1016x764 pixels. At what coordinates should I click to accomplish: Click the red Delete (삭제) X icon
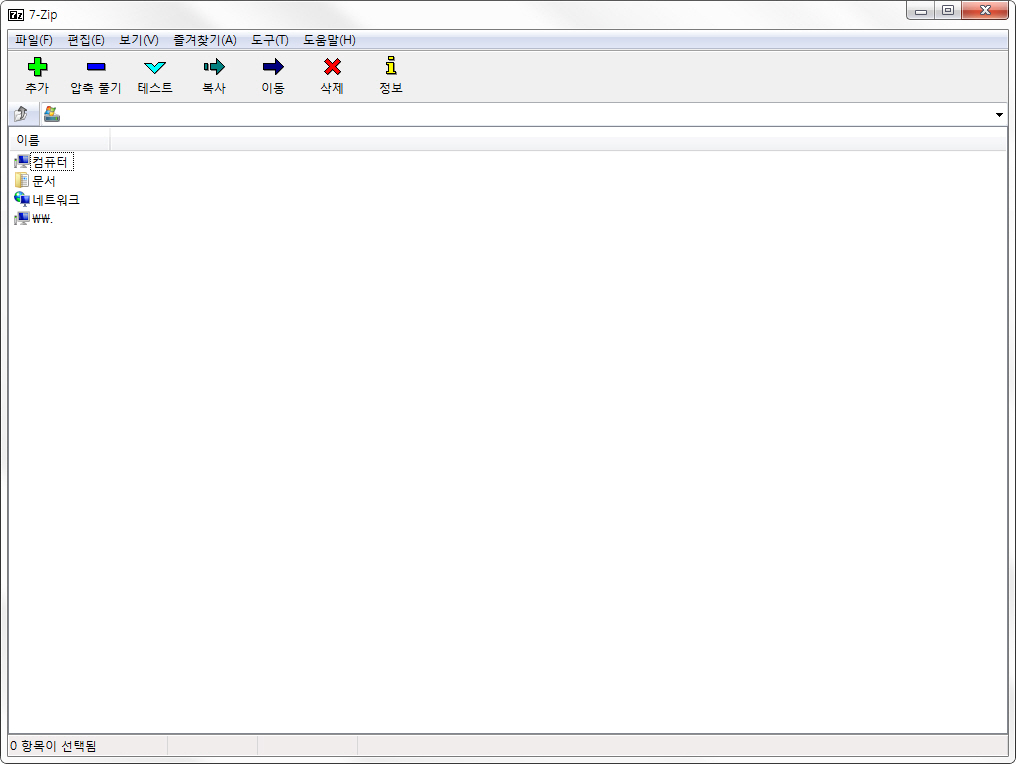pyautogui.click(x=332, y=67)
